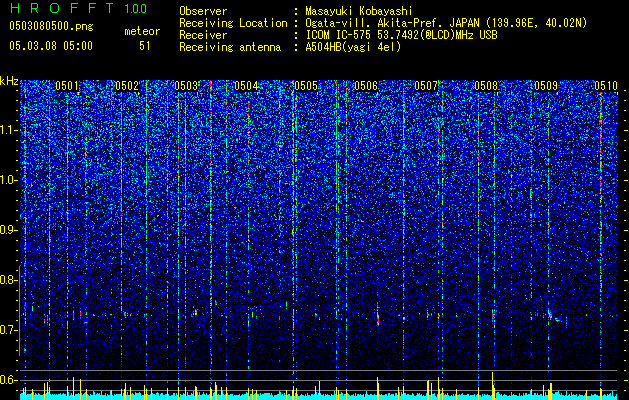629x400 pixels.
Task: Click the 0.6 frequency axis label
Action: (8, 380)
